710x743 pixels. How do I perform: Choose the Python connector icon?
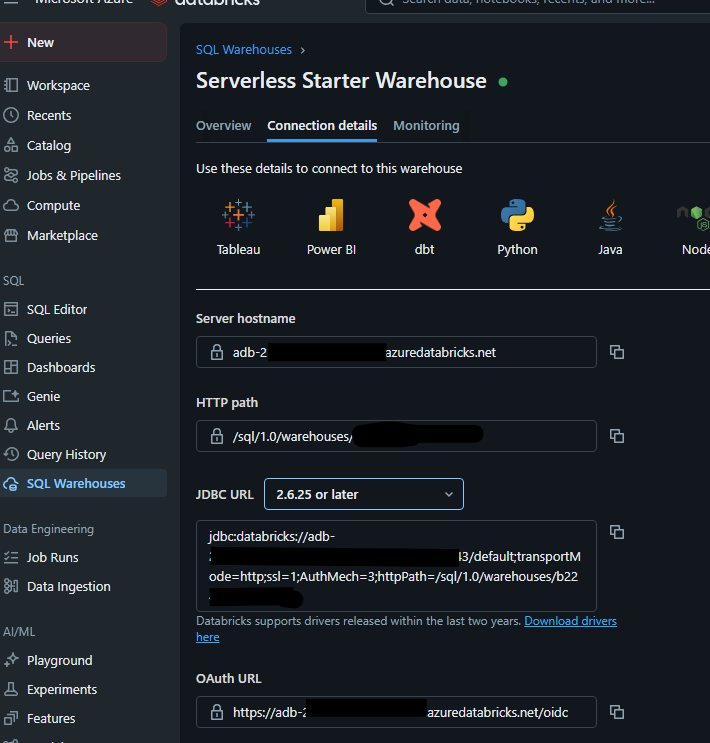tap(517, 216)
